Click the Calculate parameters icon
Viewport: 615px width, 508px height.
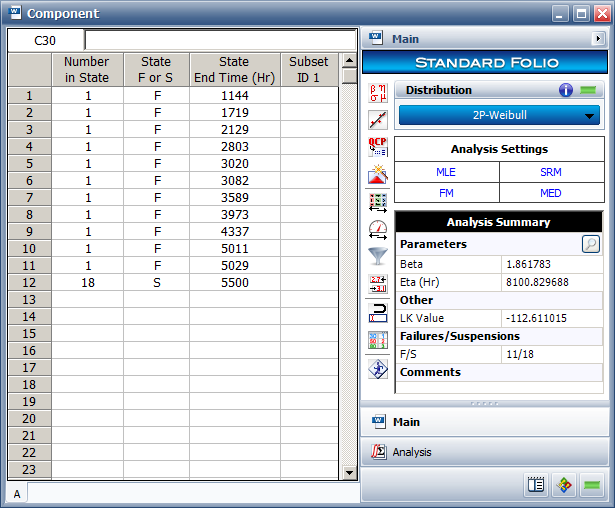pyautogui.click(x=378, y=95)
